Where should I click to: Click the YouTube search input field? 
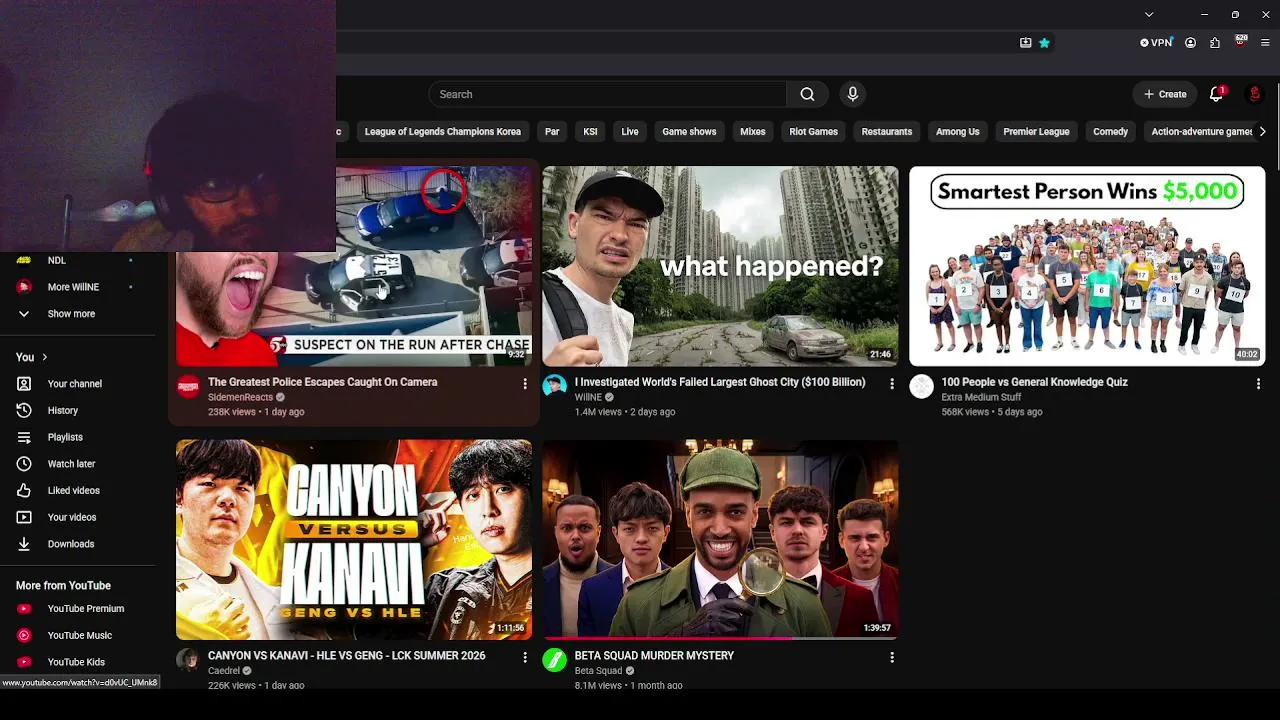[x=608, y=94]
